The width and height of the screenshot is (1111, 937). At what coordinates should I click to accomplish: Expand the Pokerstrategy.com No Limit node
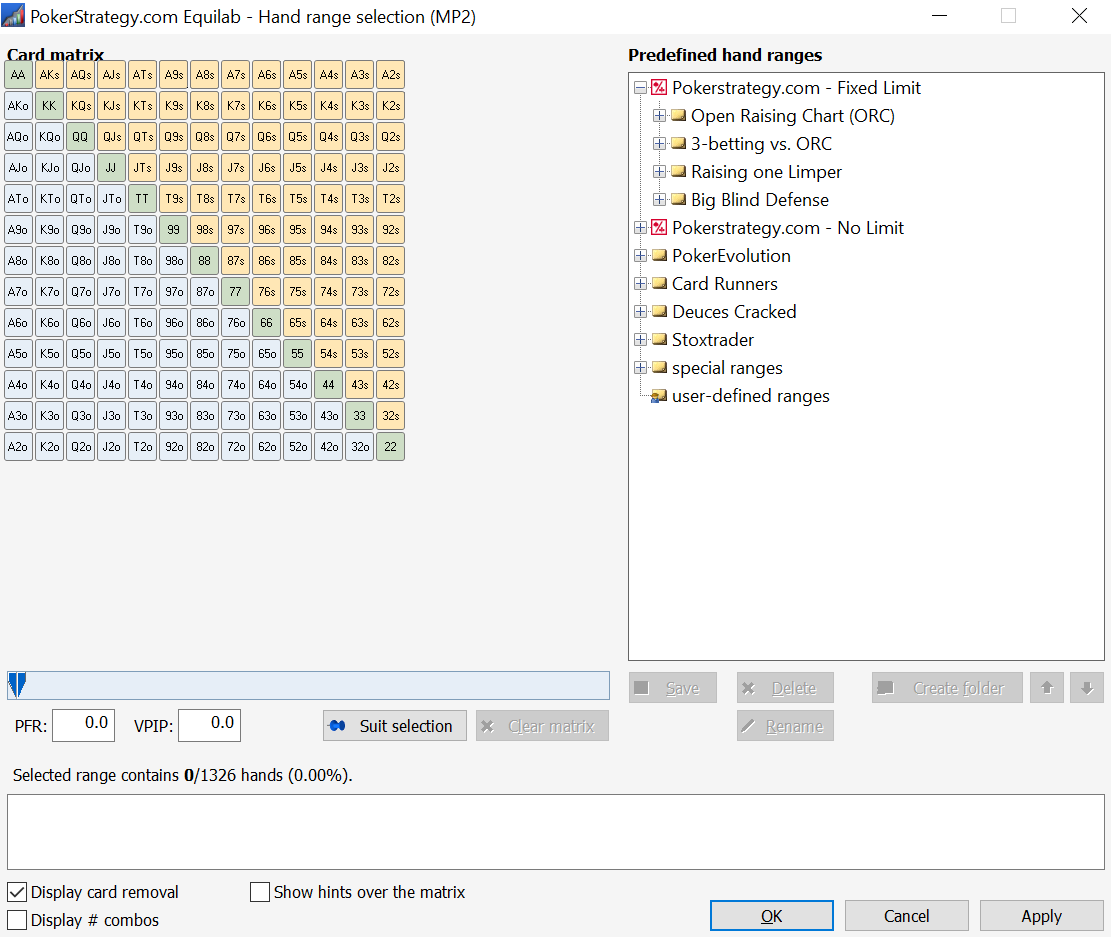coord(641,228)
